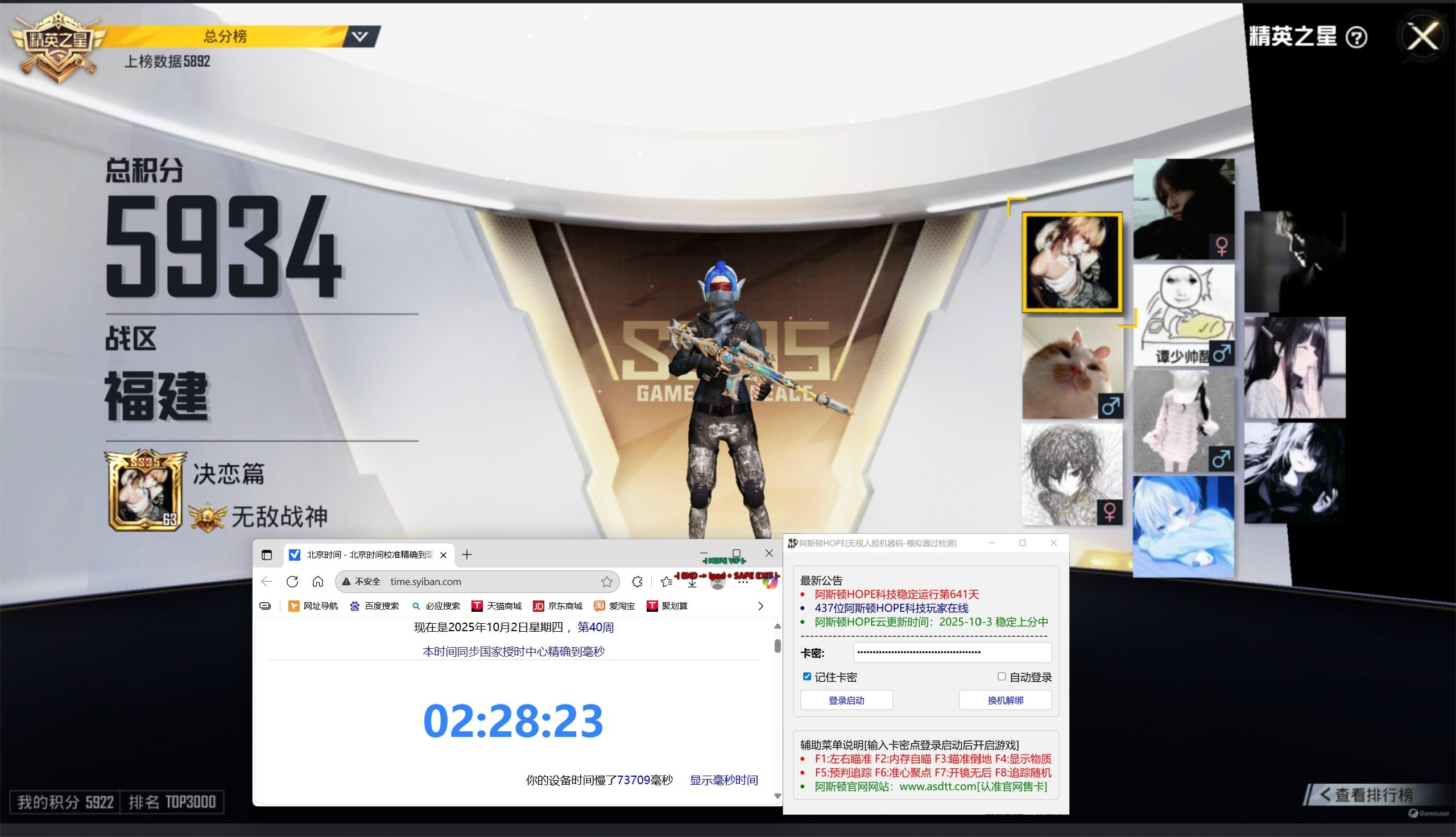Refresh the Beijing time browser page
This screenshot has height=837, width=1456.
click(292, 581)
